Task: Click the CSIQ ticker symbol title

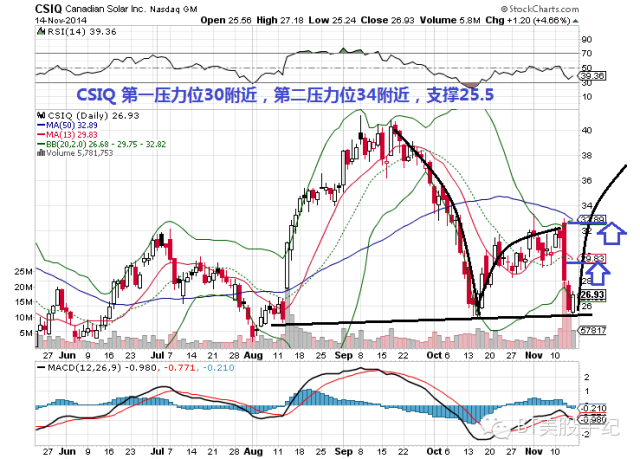Action: pyautogui.click(x=49, y=9)
